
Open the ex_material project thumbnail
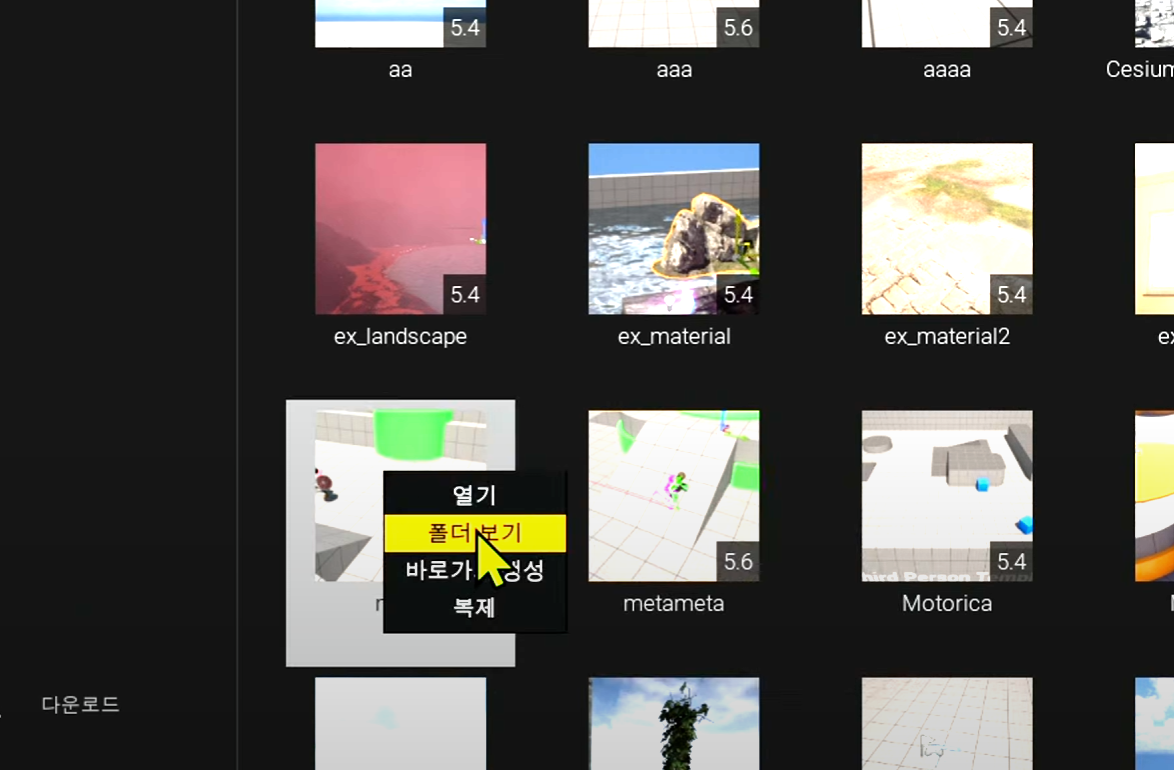coord(674,228)
